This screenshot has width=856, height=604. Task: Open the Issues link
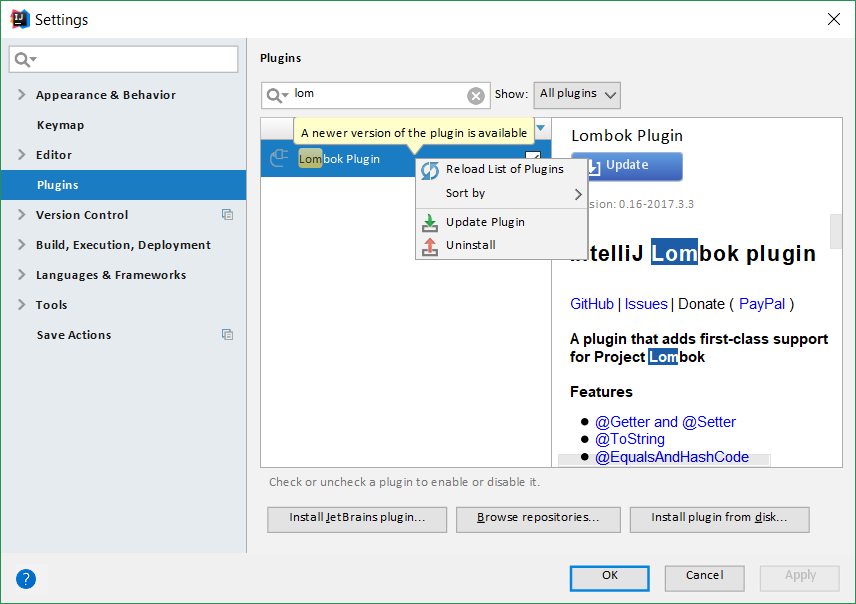pyautogui.click(x=646, y=304)
